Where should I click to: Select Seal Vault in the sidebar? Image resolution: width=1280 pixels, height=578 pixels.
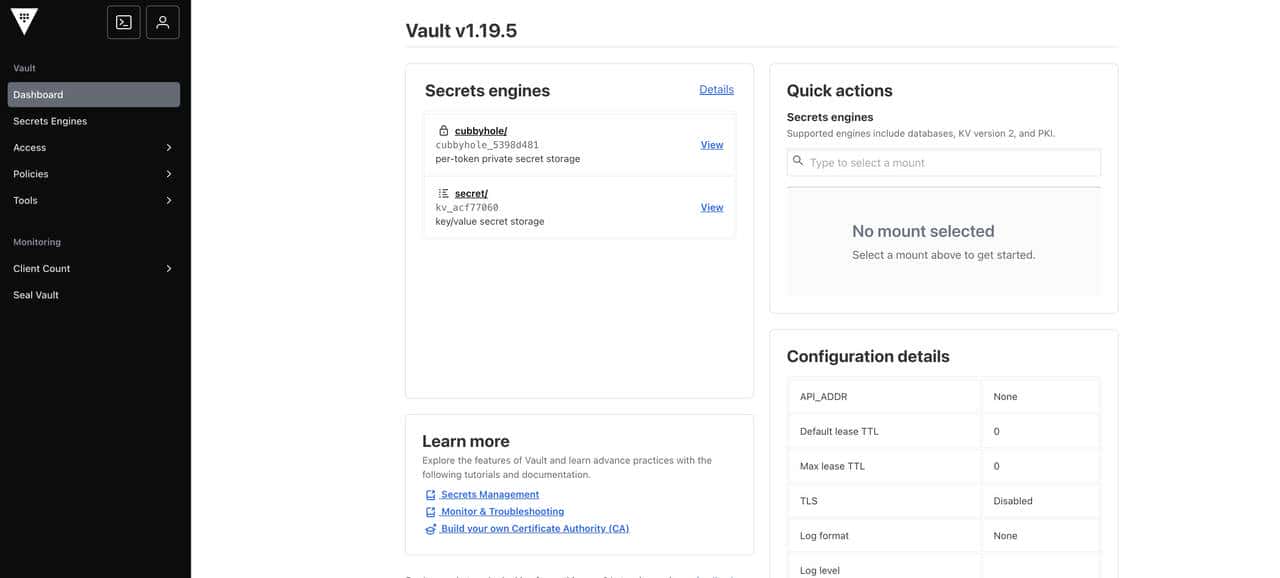[x=36, y=295]
